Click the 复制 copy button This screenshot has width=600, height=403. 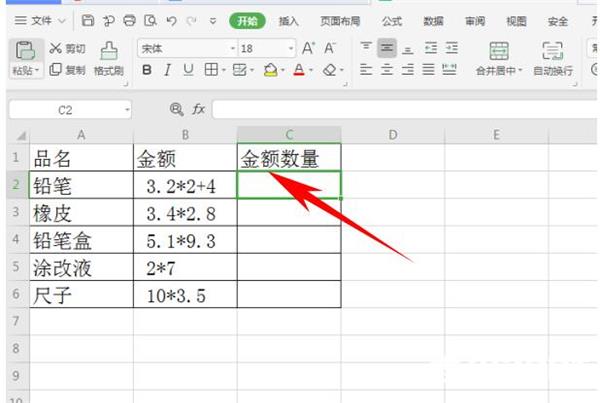[x=67, y=70]
